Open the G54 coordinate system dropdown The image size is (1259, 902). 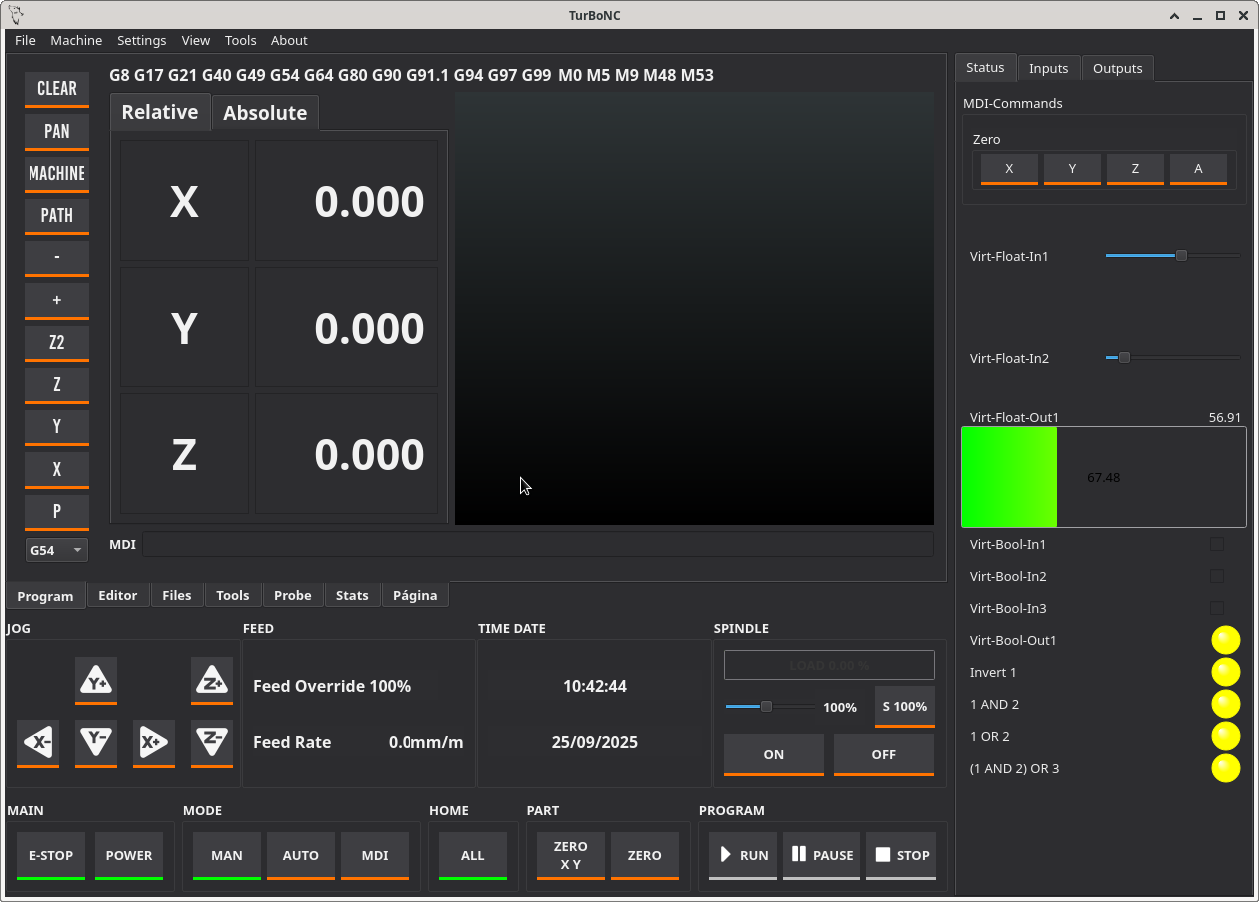57,550
